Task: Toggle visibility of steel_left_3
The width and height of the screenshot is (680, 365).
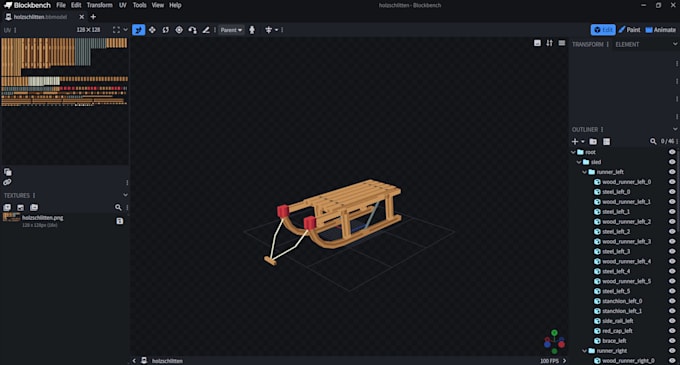Action: point(672,251)
